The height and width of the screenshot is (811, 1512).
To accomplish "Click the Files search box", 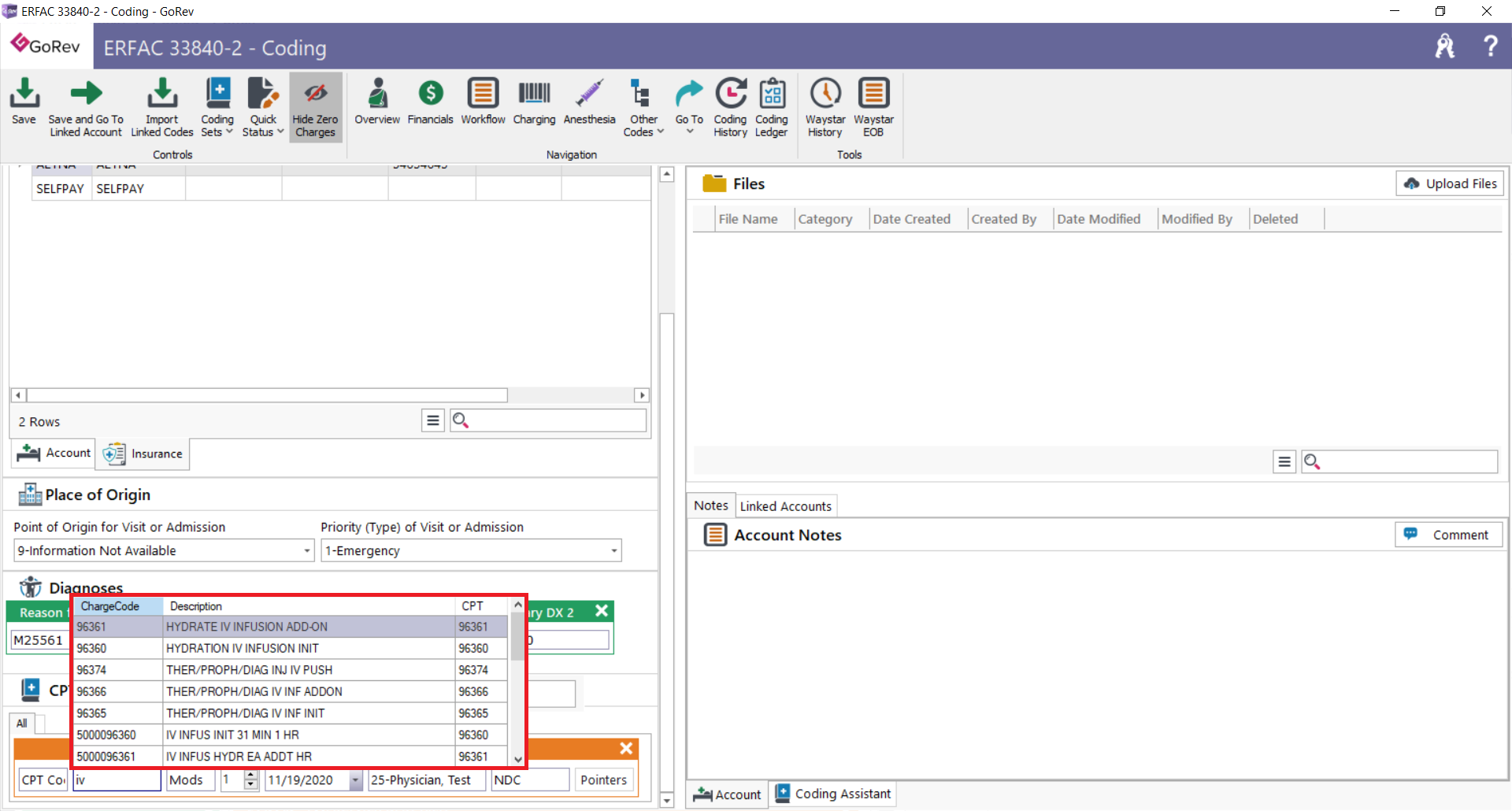I will (1399, 461).
